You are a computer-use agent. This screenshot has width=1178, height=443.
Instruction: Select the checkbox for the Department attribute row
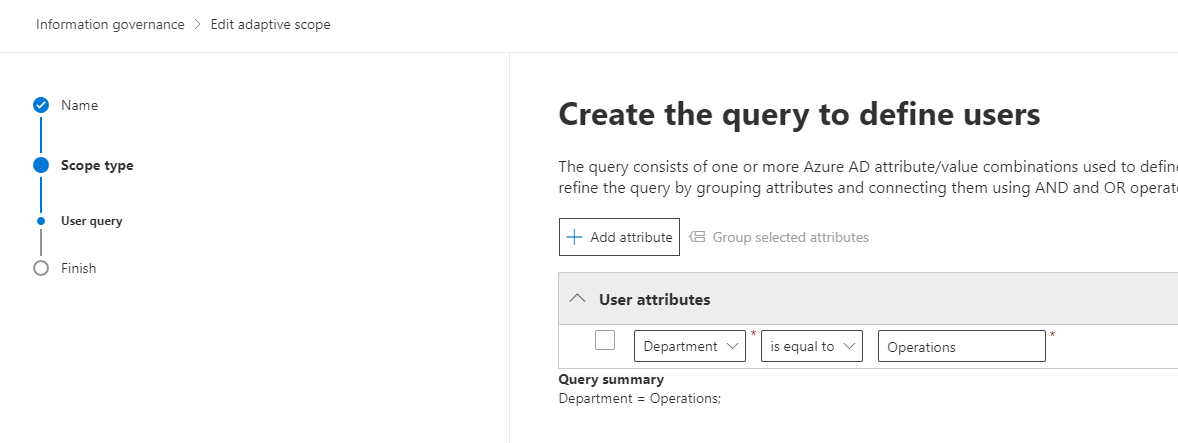click(605, 340)
